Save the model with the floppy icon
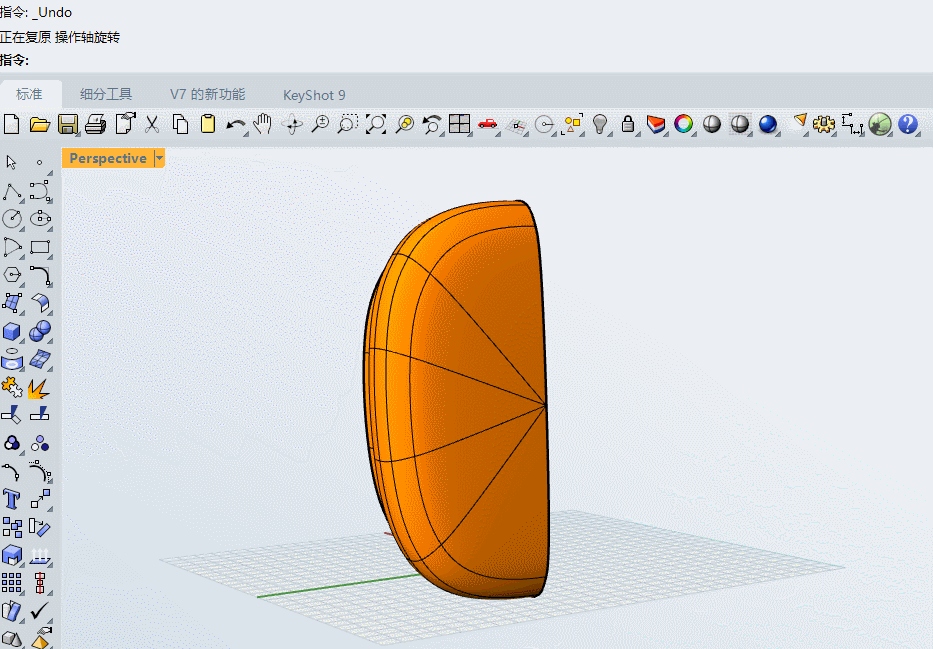933x649 pixels. tap(68, 124)
